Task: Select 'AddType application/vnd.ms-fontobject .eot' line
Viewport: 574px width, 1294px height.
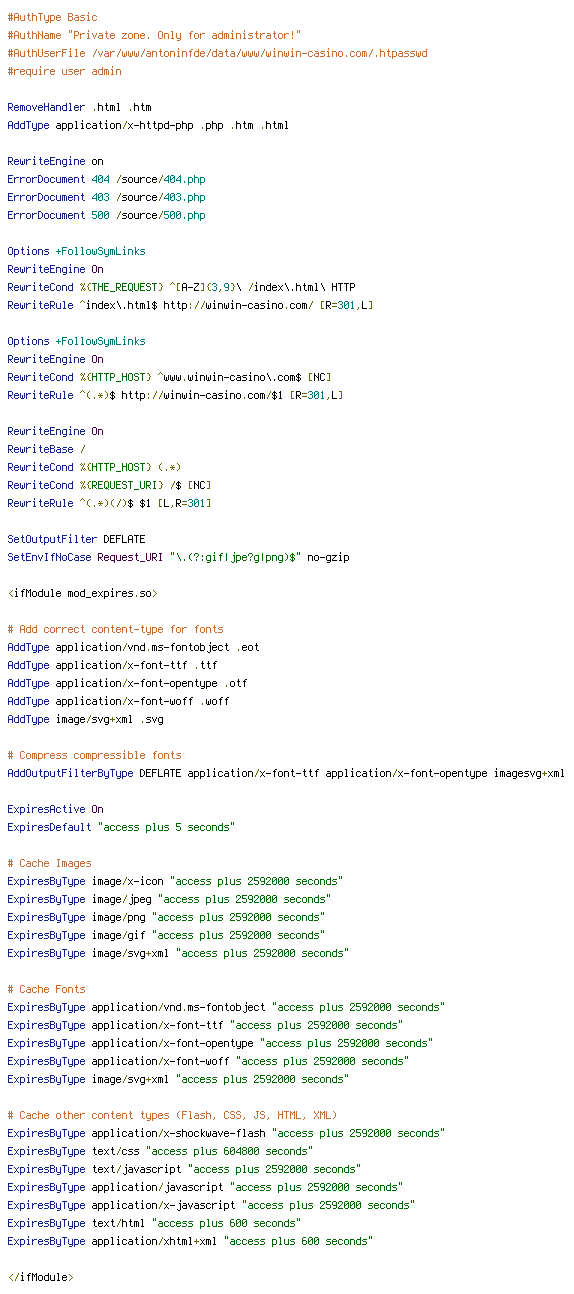Action: point(133,647)
